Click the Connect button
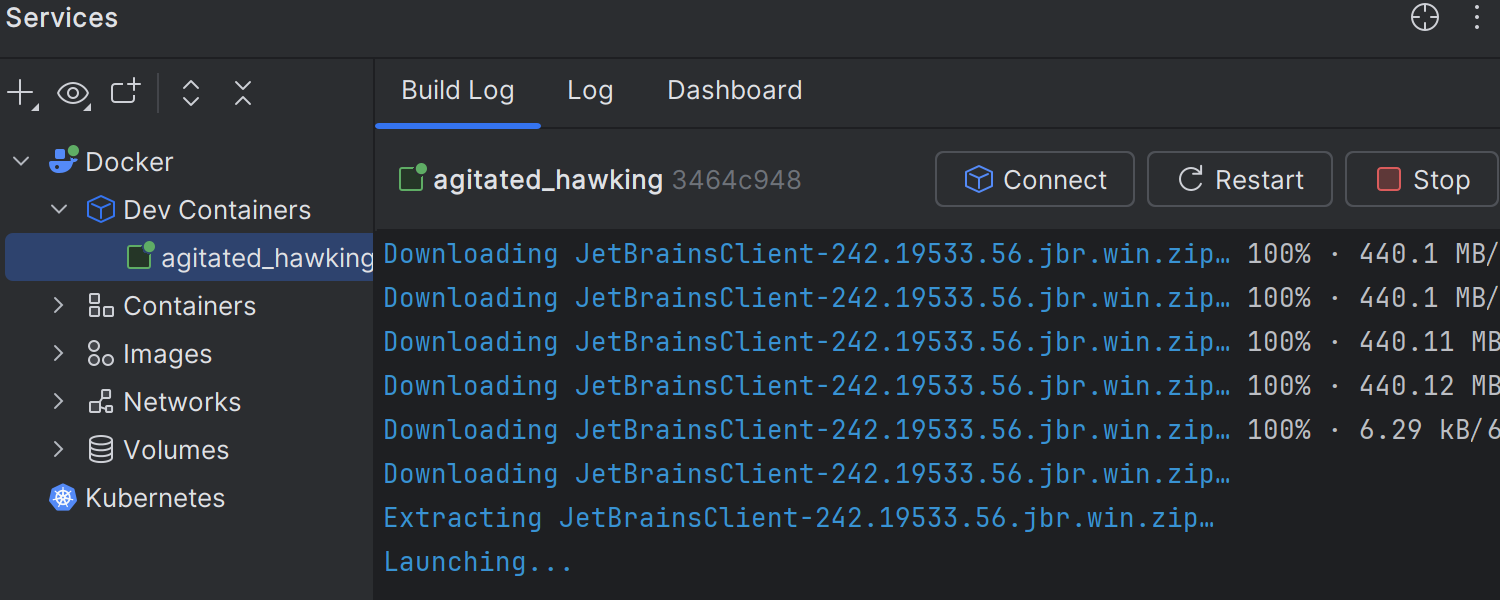This screenshot has height=600, width=1500. pos(1035,179)
